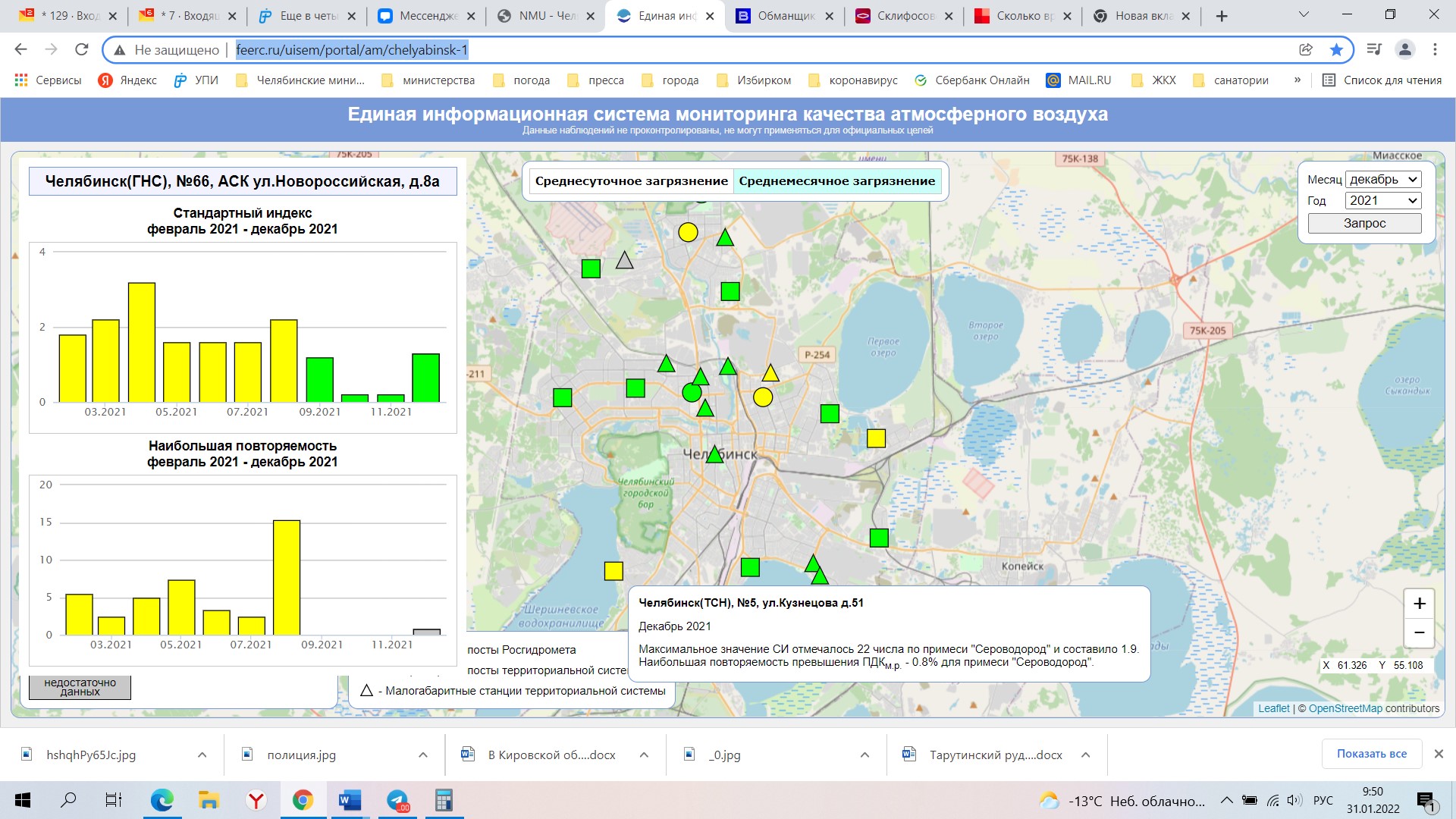Switch to Word from the taskbar

350,800
